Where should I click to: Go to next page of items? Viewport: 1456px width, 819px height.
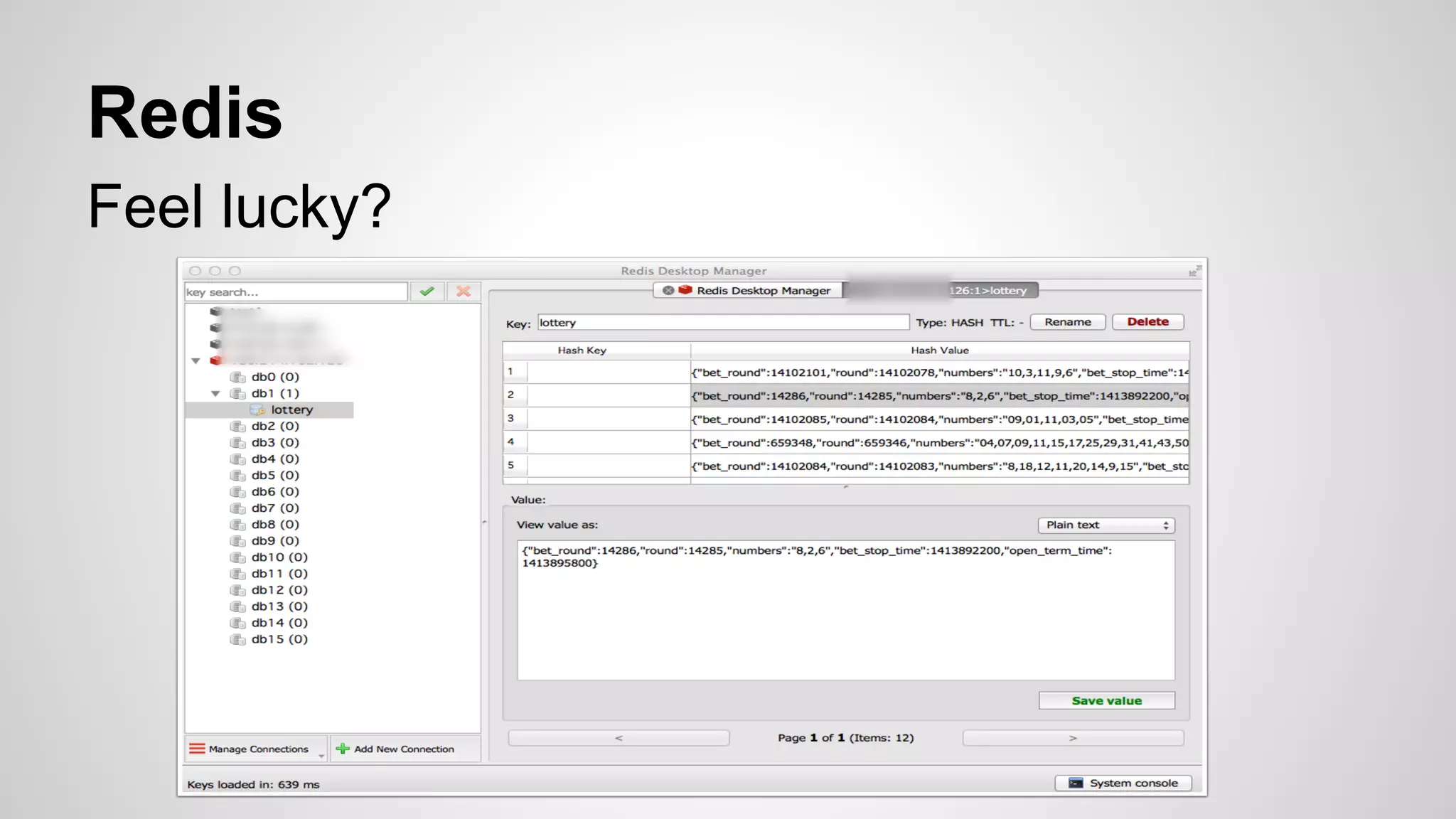coord(1073,738)
